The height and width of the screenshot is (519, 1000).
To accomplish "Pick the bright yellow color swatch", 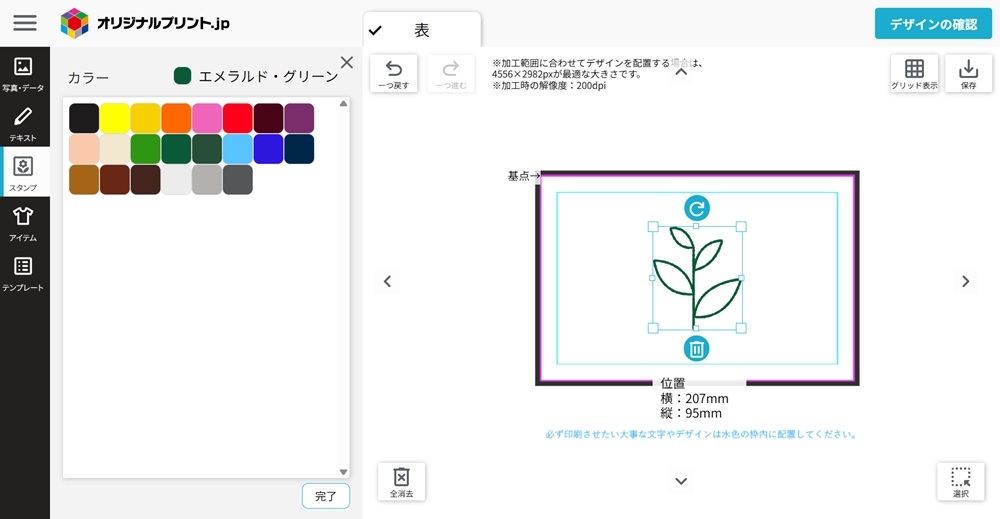I will [115, 118].
